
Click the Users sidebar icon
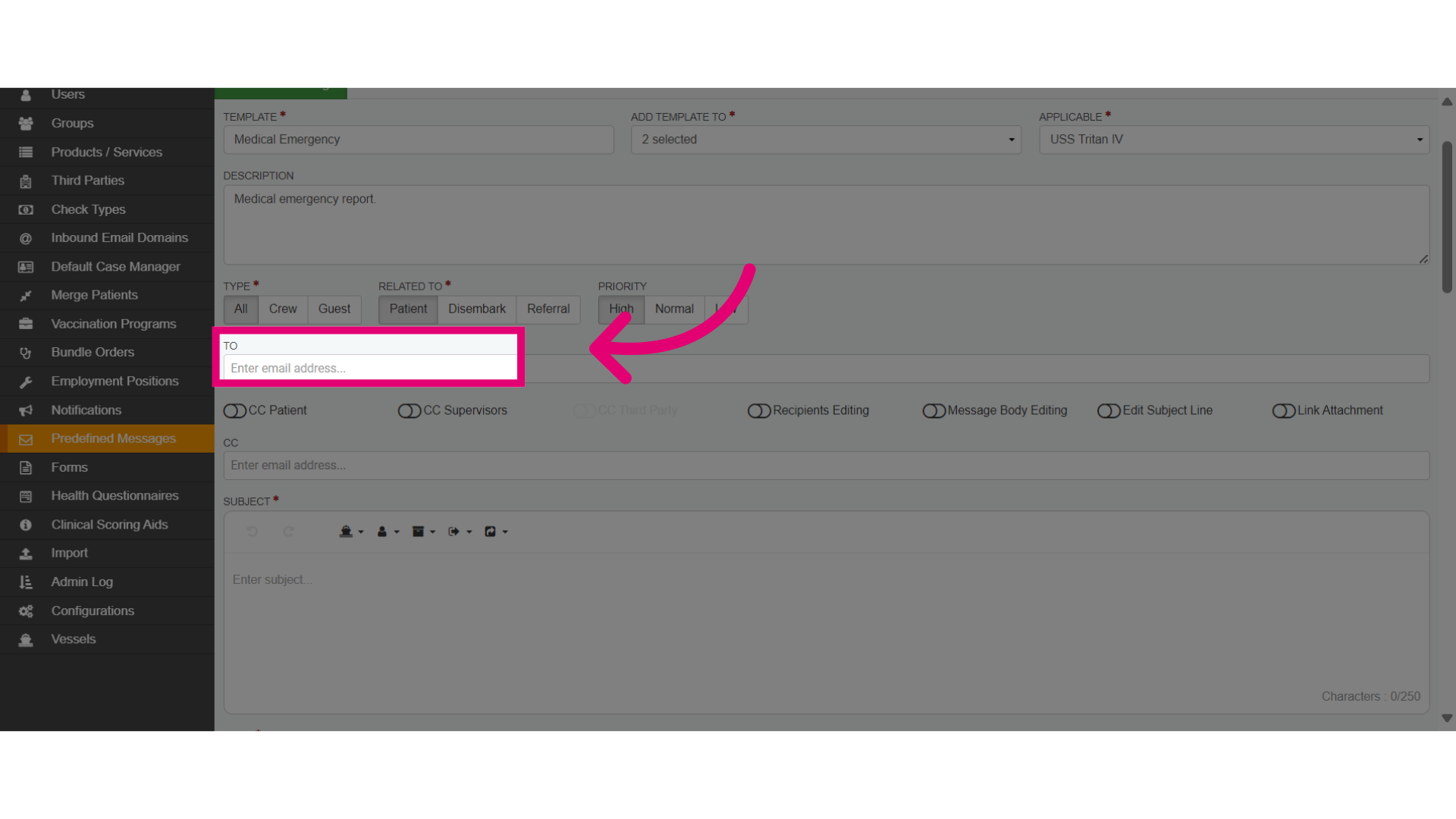[26, 95]
